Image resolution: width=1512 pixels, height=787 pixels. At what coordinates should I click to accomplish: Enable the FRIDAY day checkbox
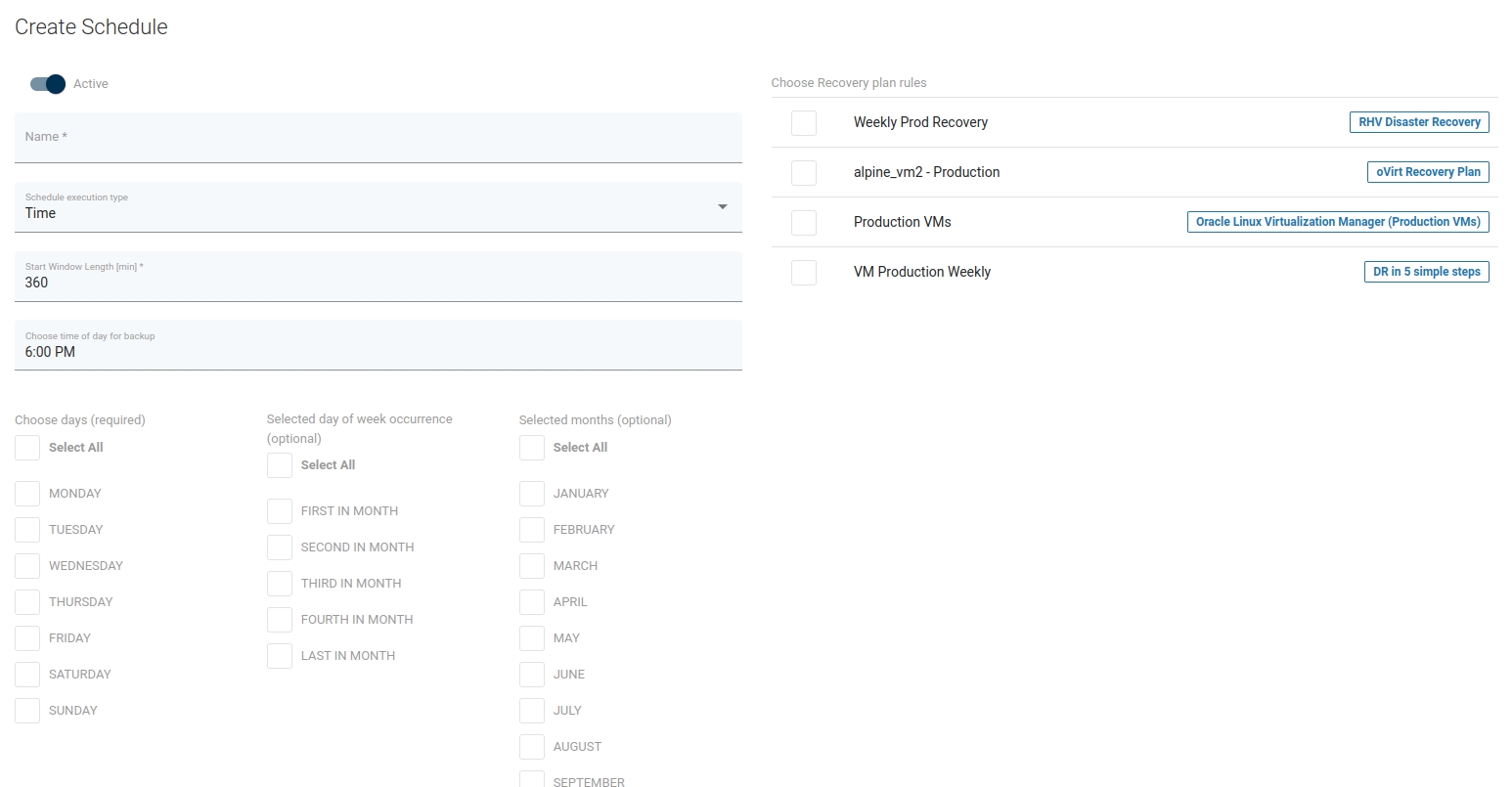point(27,638)
